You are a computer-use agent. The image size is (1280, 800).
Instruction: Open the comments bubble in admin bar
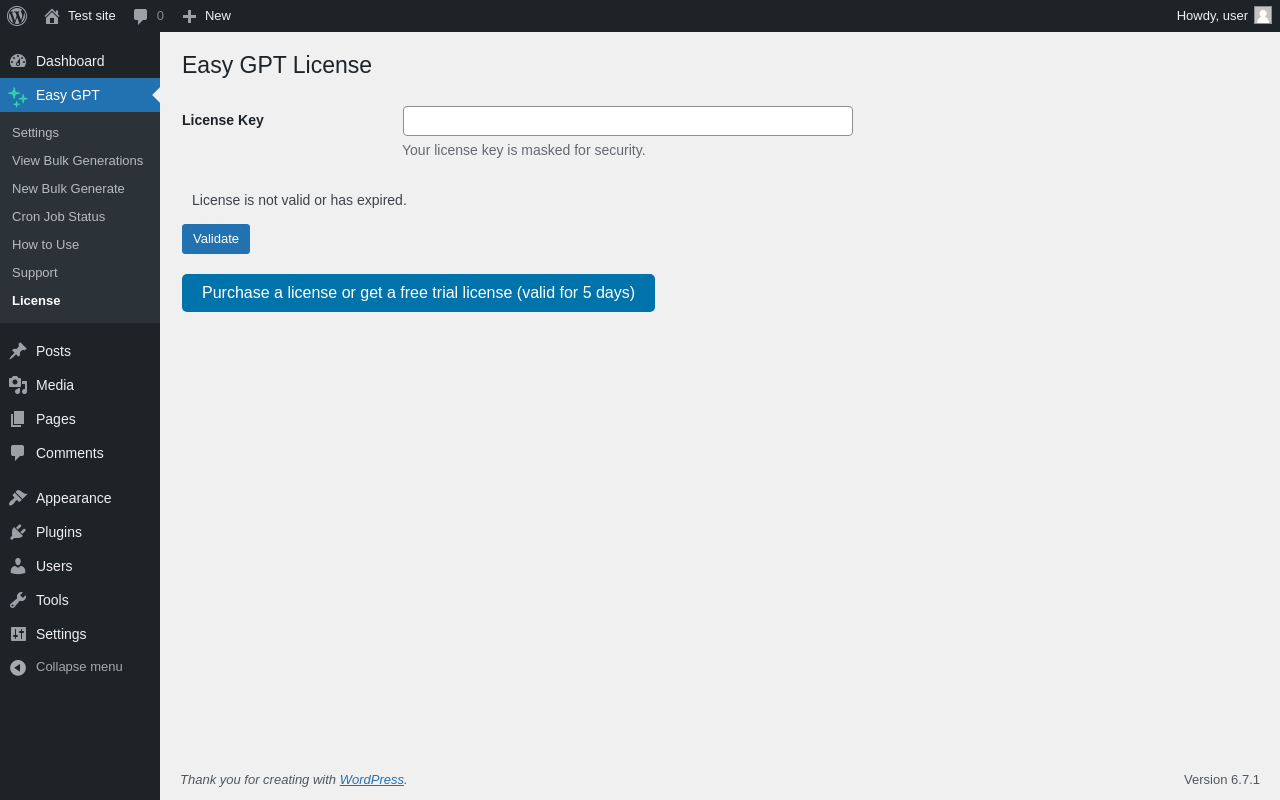pos(141,16)
